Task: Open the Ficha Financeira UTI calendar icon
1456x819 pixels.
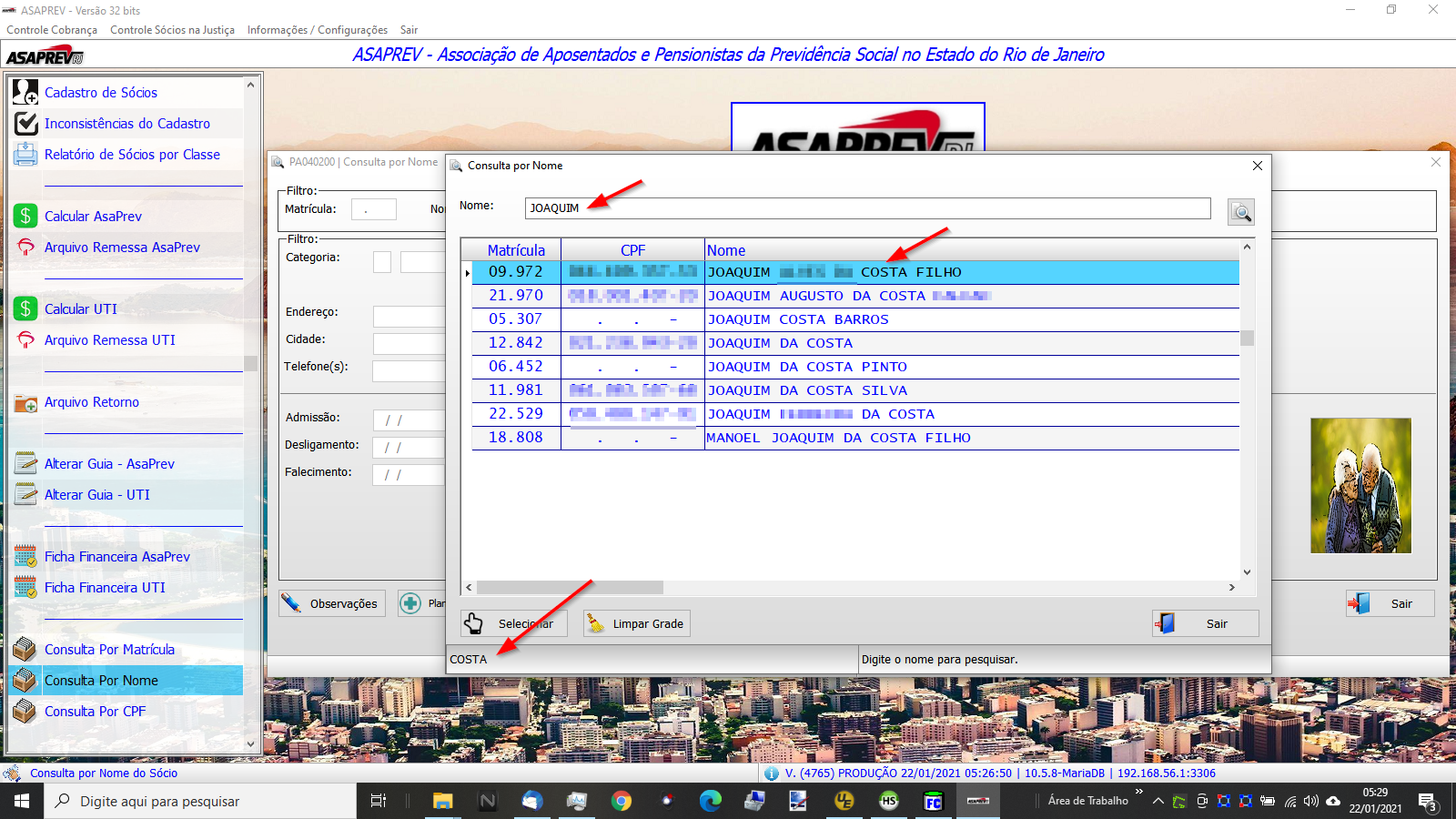Action: point(25,587)
